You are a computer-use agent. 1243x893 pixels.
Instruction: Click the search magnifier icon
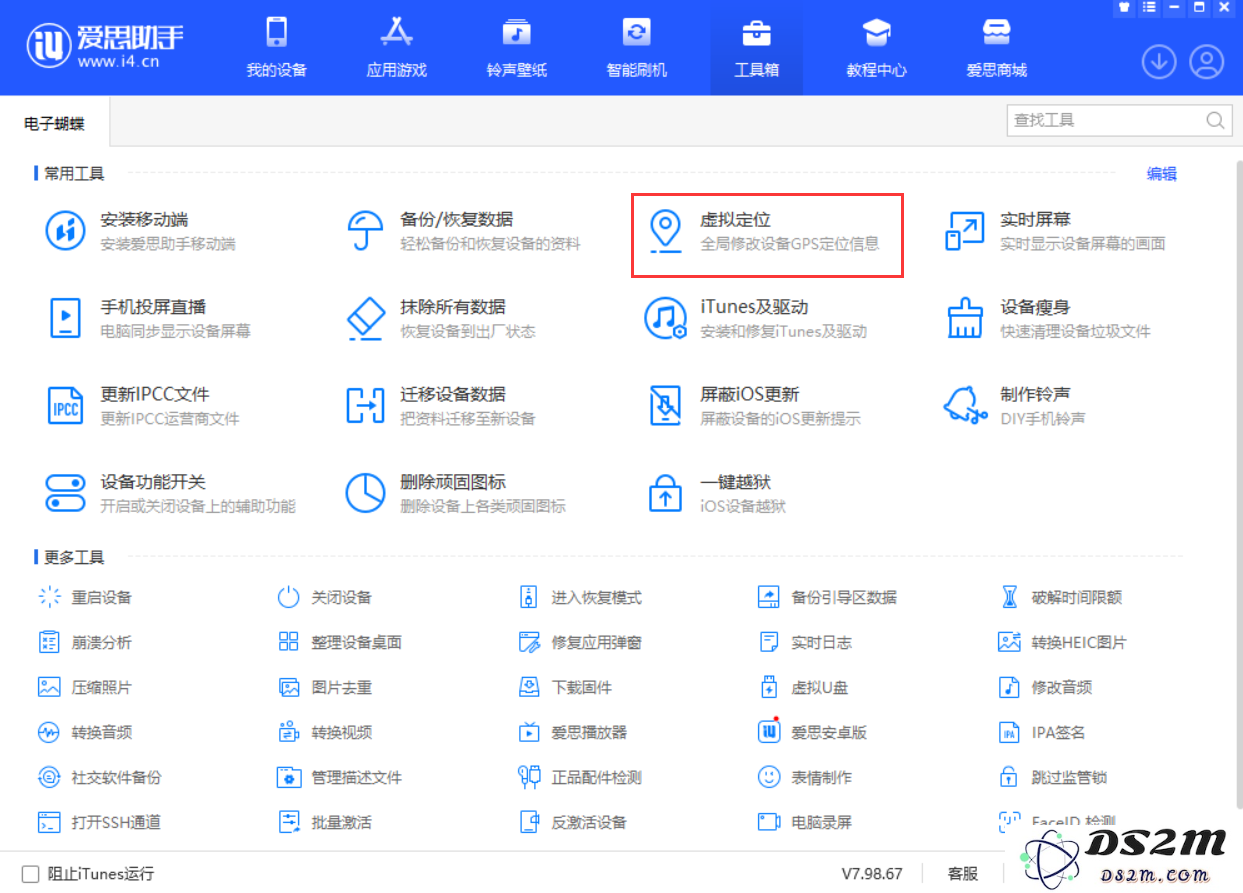tap(1215, 120)
